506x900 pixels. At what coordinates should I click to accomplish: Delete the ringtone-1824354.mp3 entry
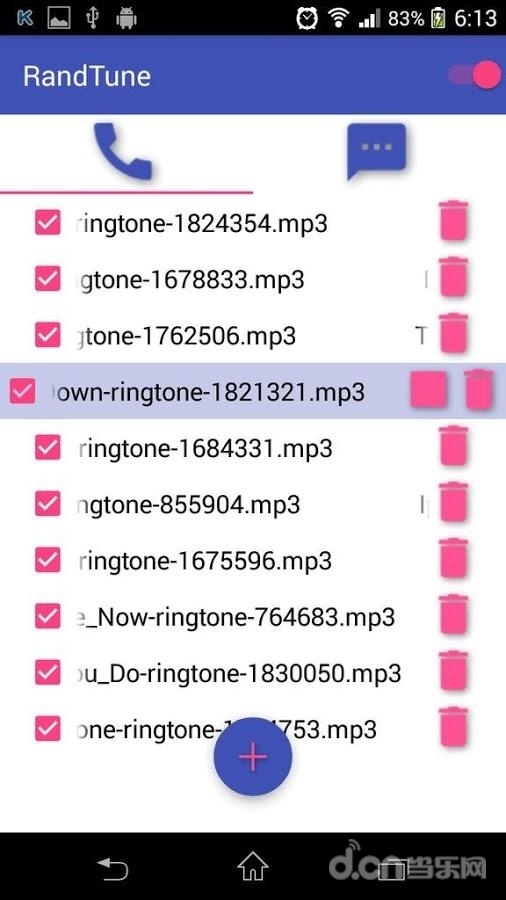pos(454,220)
